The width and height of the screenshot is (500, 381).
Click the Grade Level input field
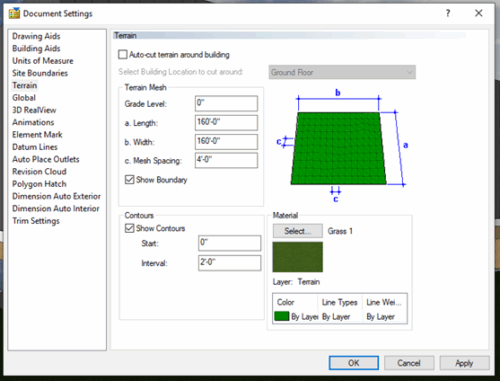(x=226, y=103)
